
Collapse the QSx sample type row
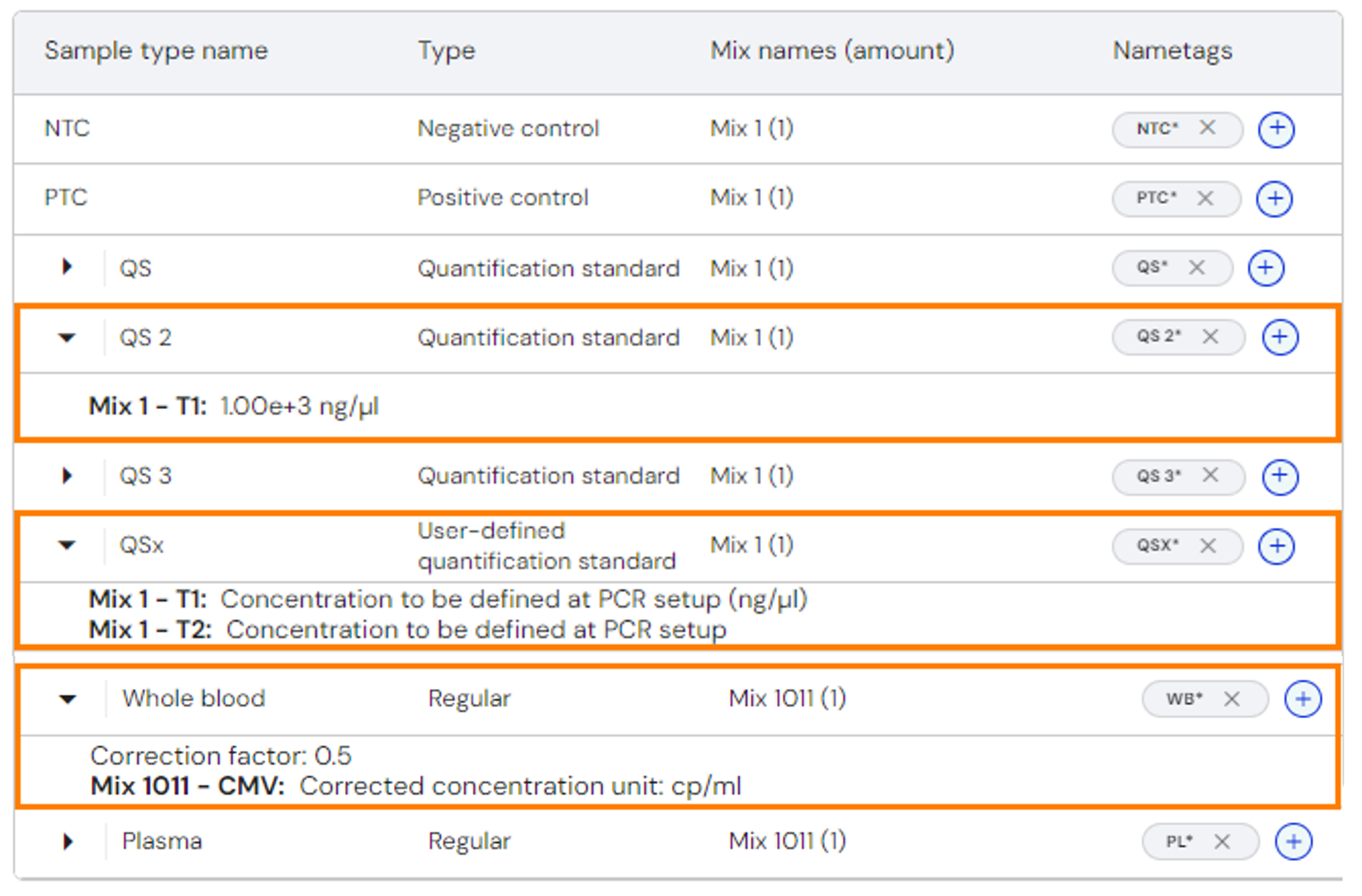67,545
